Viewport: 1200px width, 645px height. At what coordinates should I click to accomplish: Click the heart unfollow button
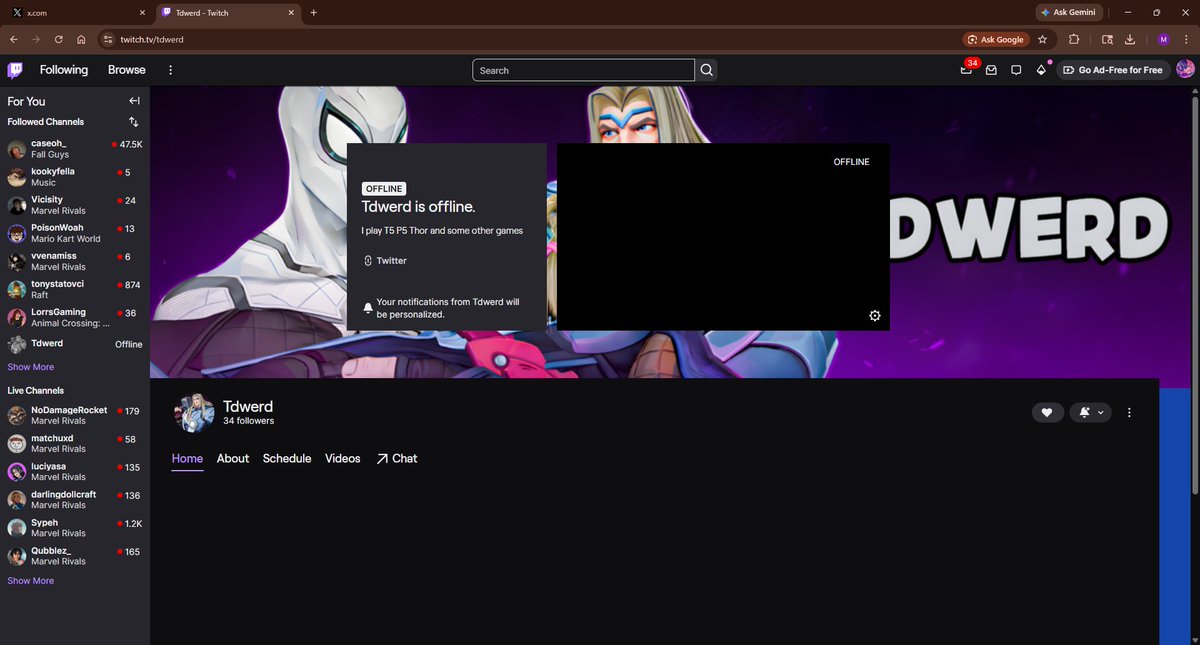[1047, 412]
